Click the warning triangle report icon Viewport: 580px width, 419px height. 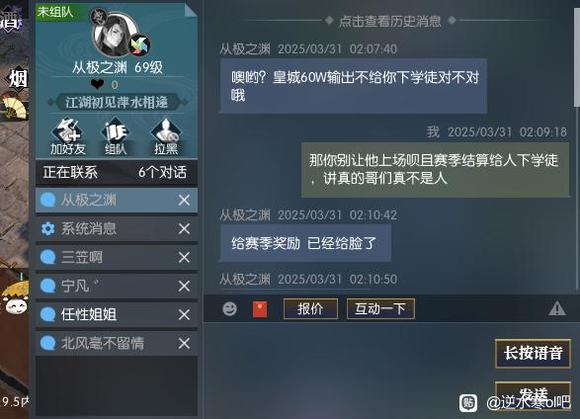coord(557,308)
